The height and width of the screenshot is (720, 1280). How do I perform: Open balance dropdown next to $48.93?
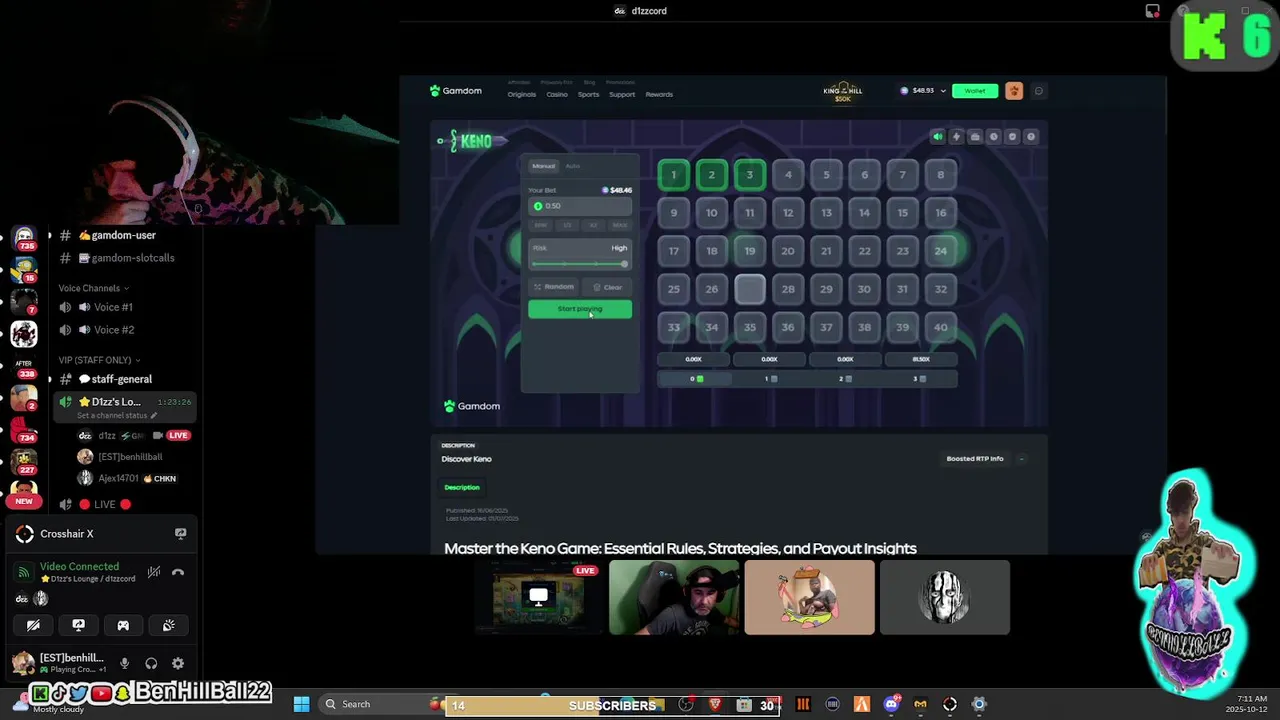(x=943, y=91)
